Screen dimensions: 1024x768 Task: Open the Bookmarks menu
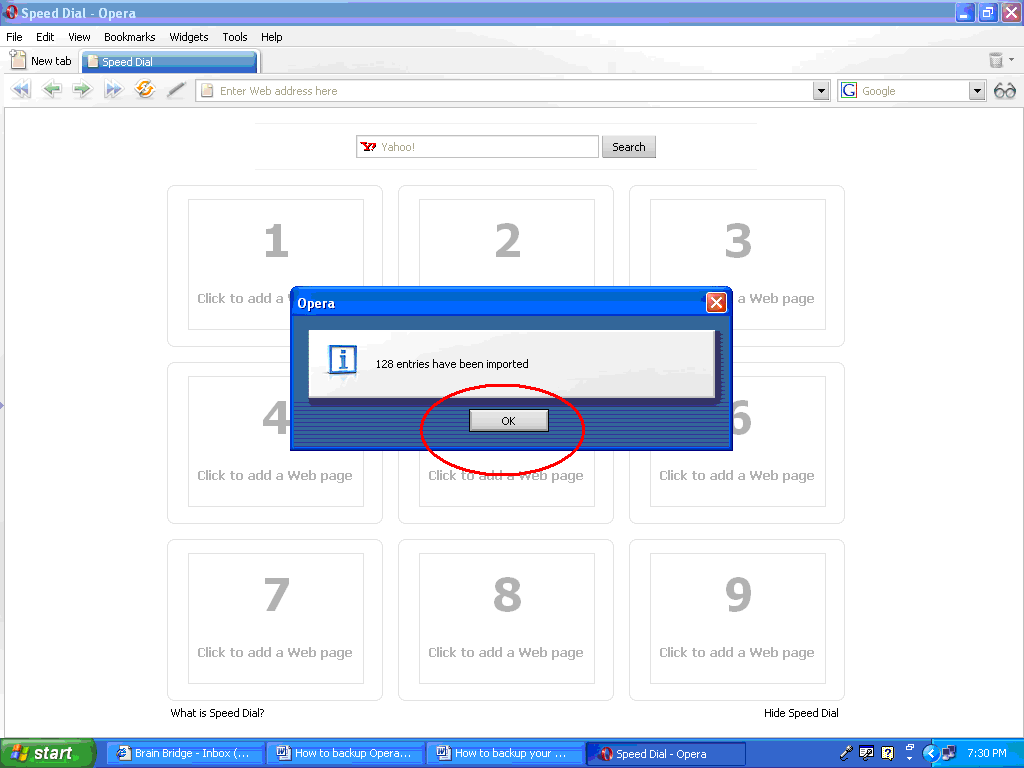[x=130, y=37]
